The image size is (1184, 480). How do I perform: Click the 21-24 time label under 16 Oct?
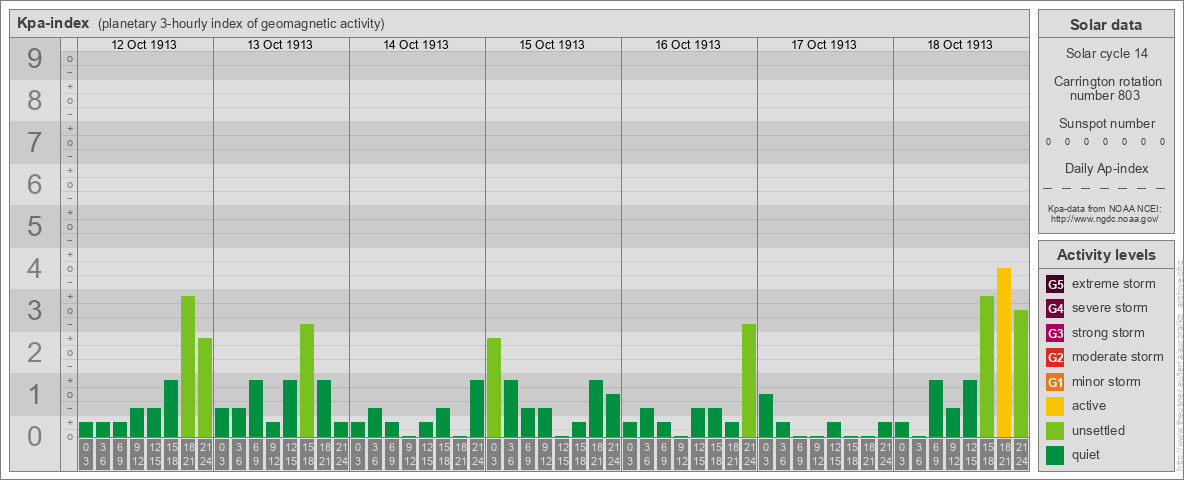748,455
